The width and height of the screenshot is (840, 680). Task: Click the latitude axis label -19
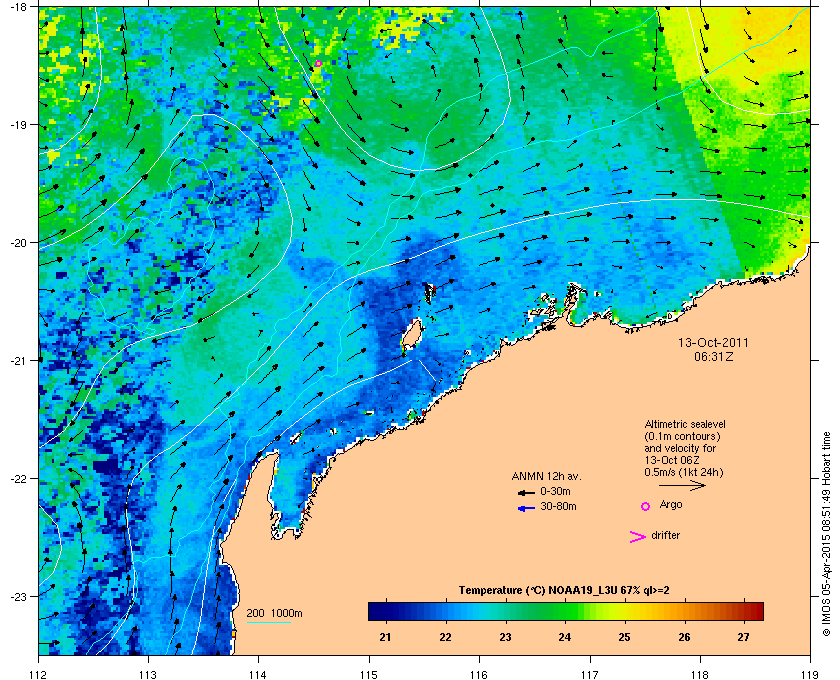[x=18, y=125]
